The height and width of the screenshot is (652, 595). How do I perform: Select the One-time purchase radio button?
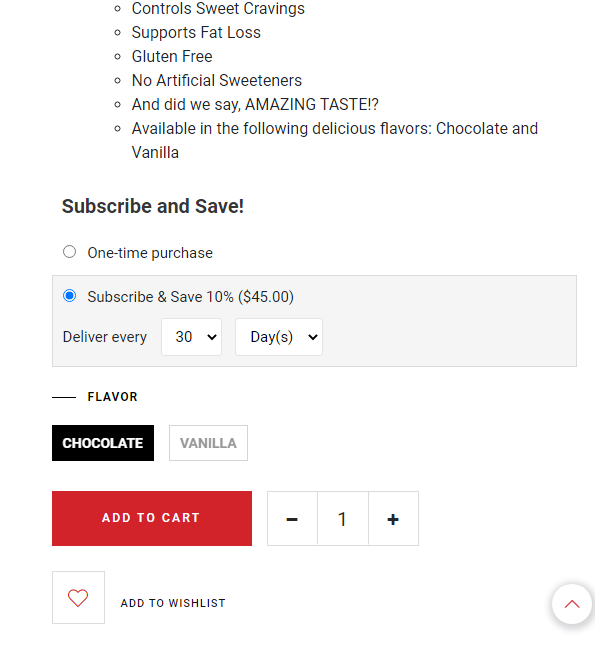pos(69,252)
